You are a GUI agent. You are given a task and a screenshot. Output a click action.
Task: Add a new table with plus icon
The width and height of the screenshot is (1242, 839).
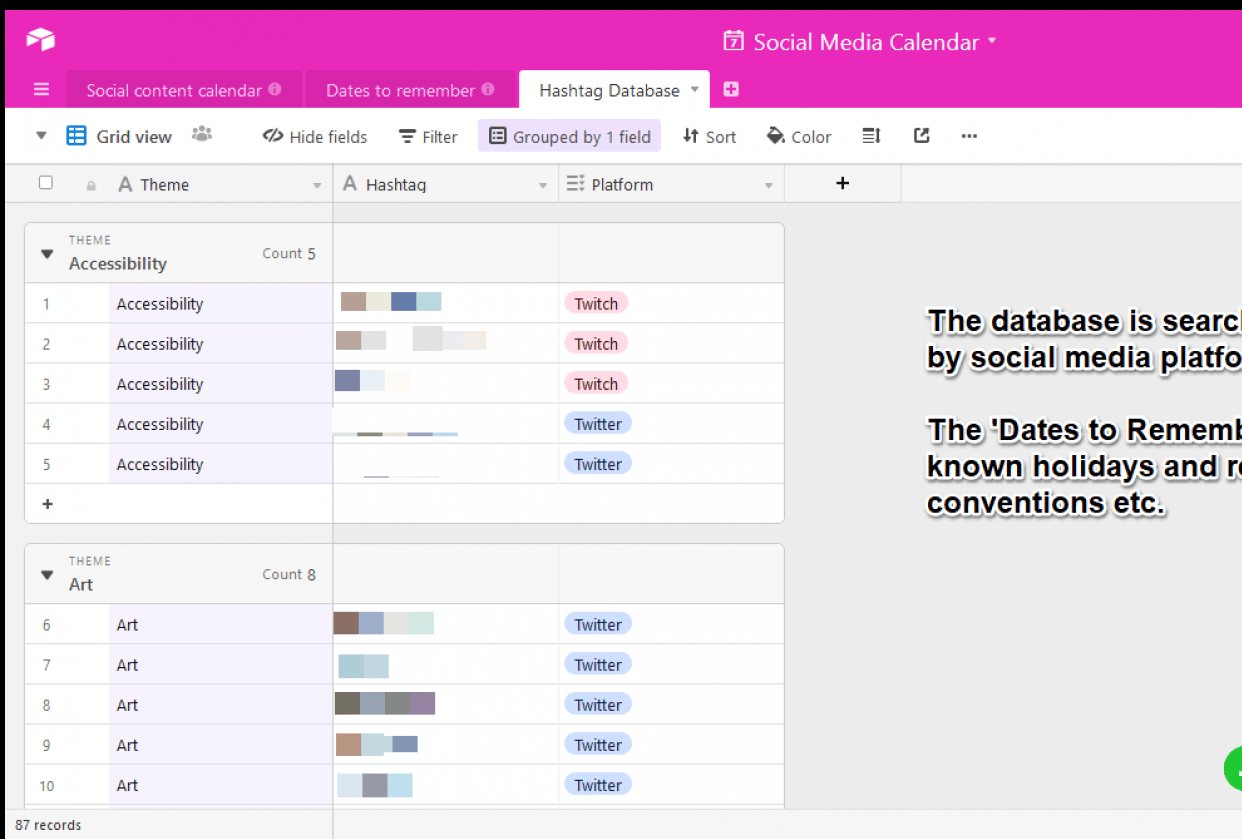point(731,90)
